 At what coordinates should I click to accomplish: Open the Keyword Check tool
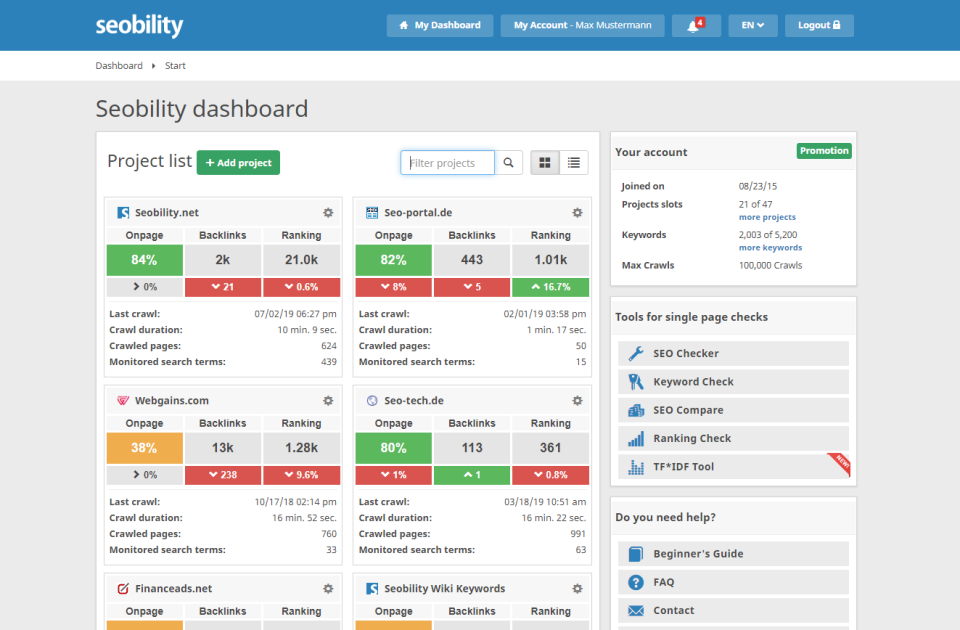click(733, 381)
